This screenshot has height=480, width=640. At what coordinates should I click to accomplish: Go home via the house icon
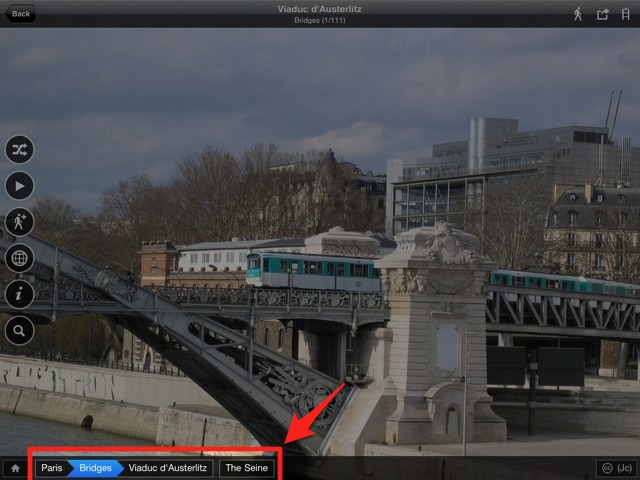[16, 468]
